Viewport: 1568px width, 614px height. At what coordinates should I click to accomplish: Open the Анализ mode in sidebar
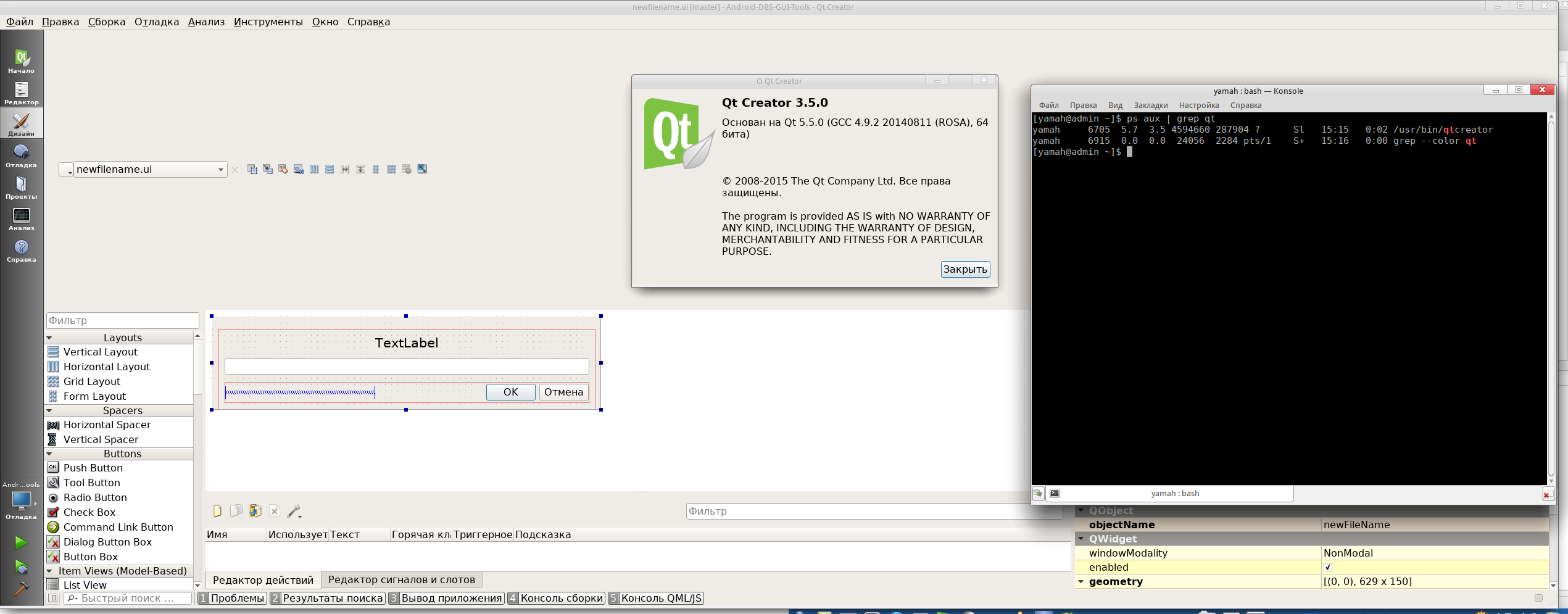22,218
